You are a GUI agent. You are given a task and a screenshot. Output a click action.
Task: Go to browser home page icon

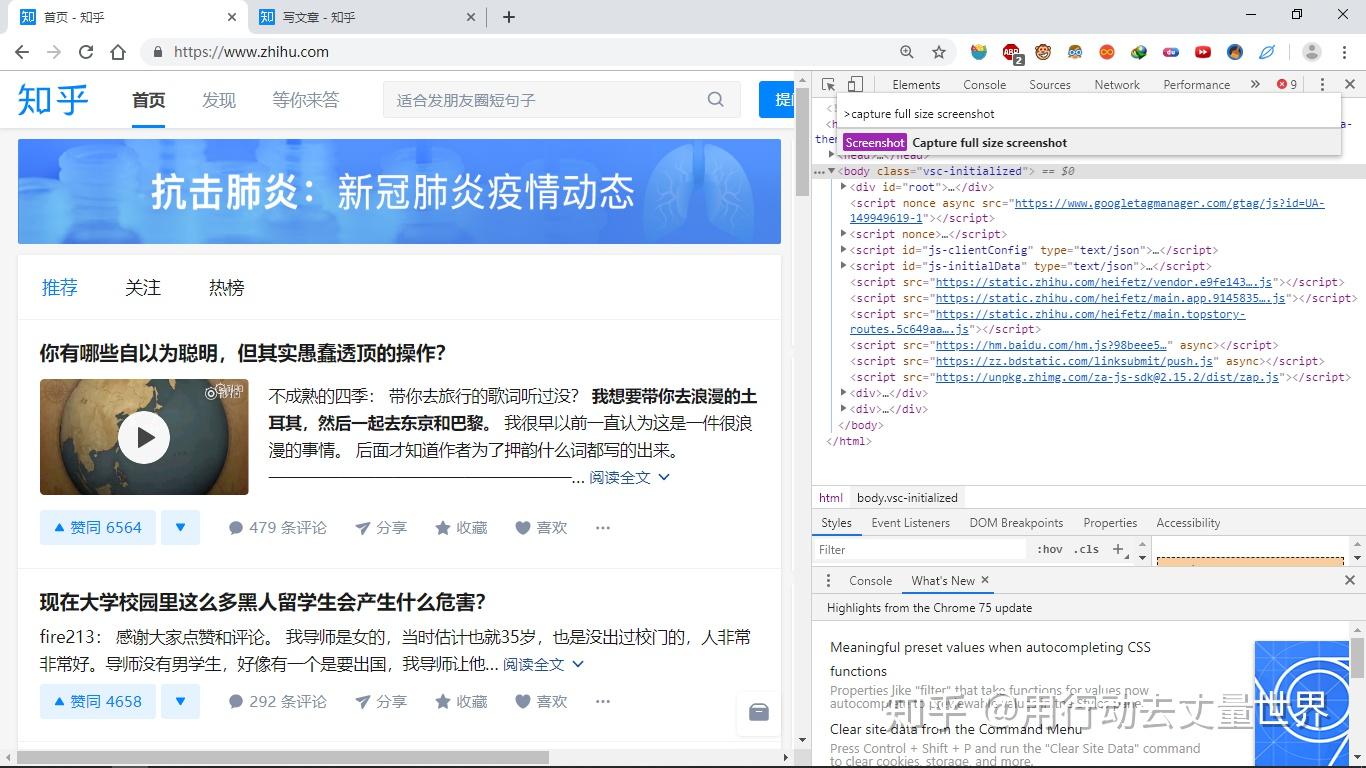[118, 52]
